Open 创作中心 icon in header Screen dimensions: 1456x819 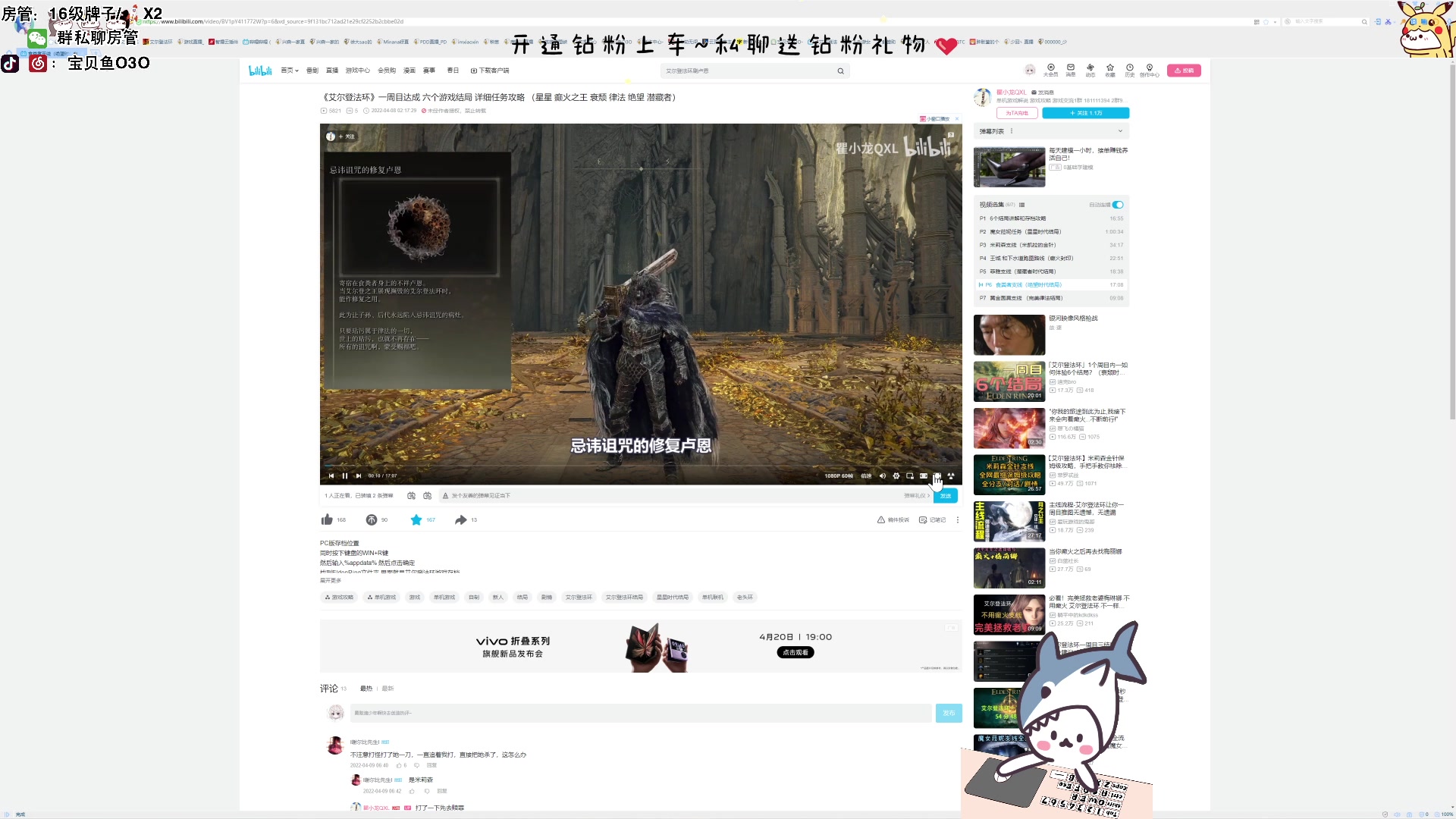pyautogui.click(x=1150, y=70)
